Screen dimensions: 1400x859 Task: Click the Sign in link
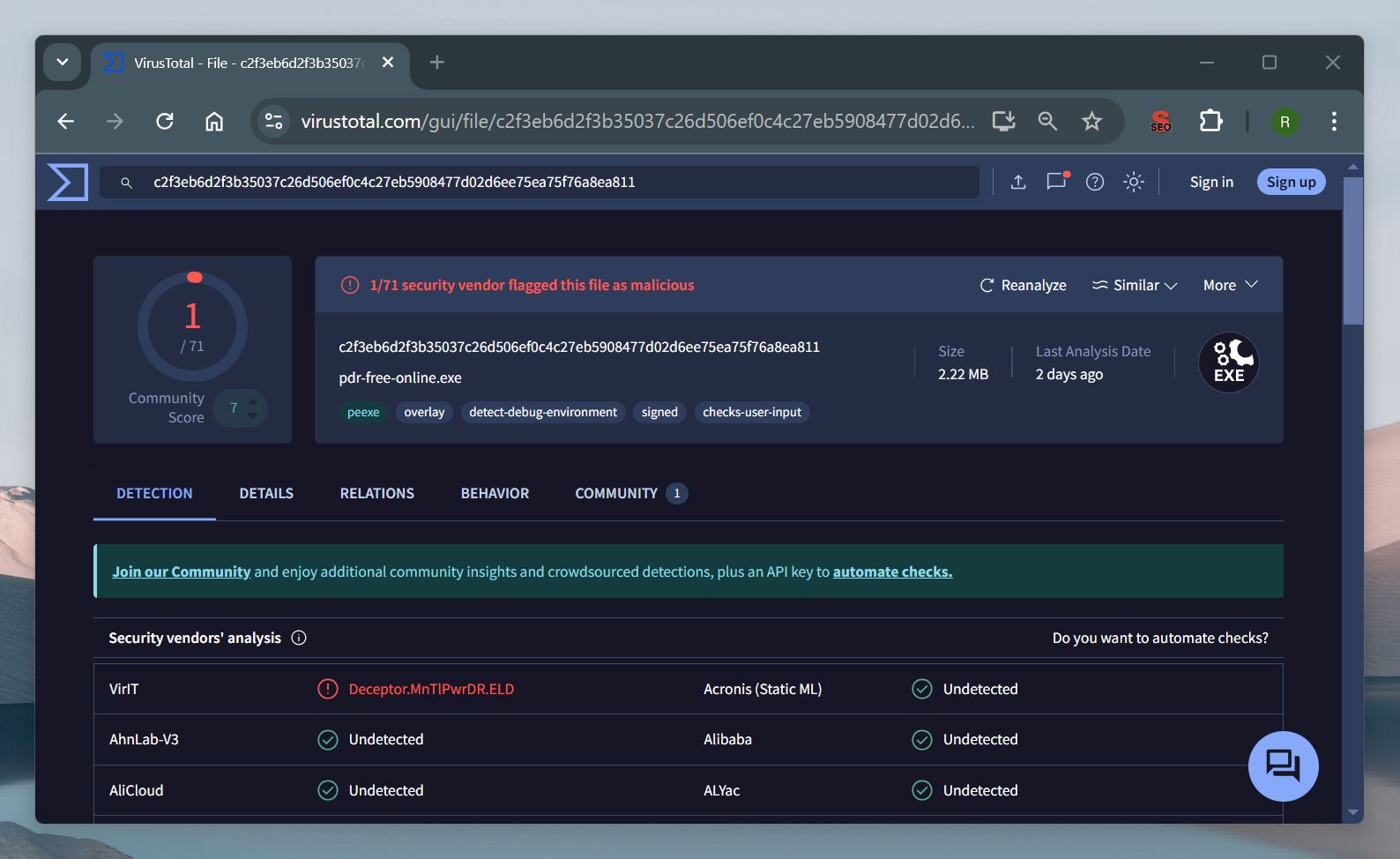pyautogui.click(x=1211, y=182)
